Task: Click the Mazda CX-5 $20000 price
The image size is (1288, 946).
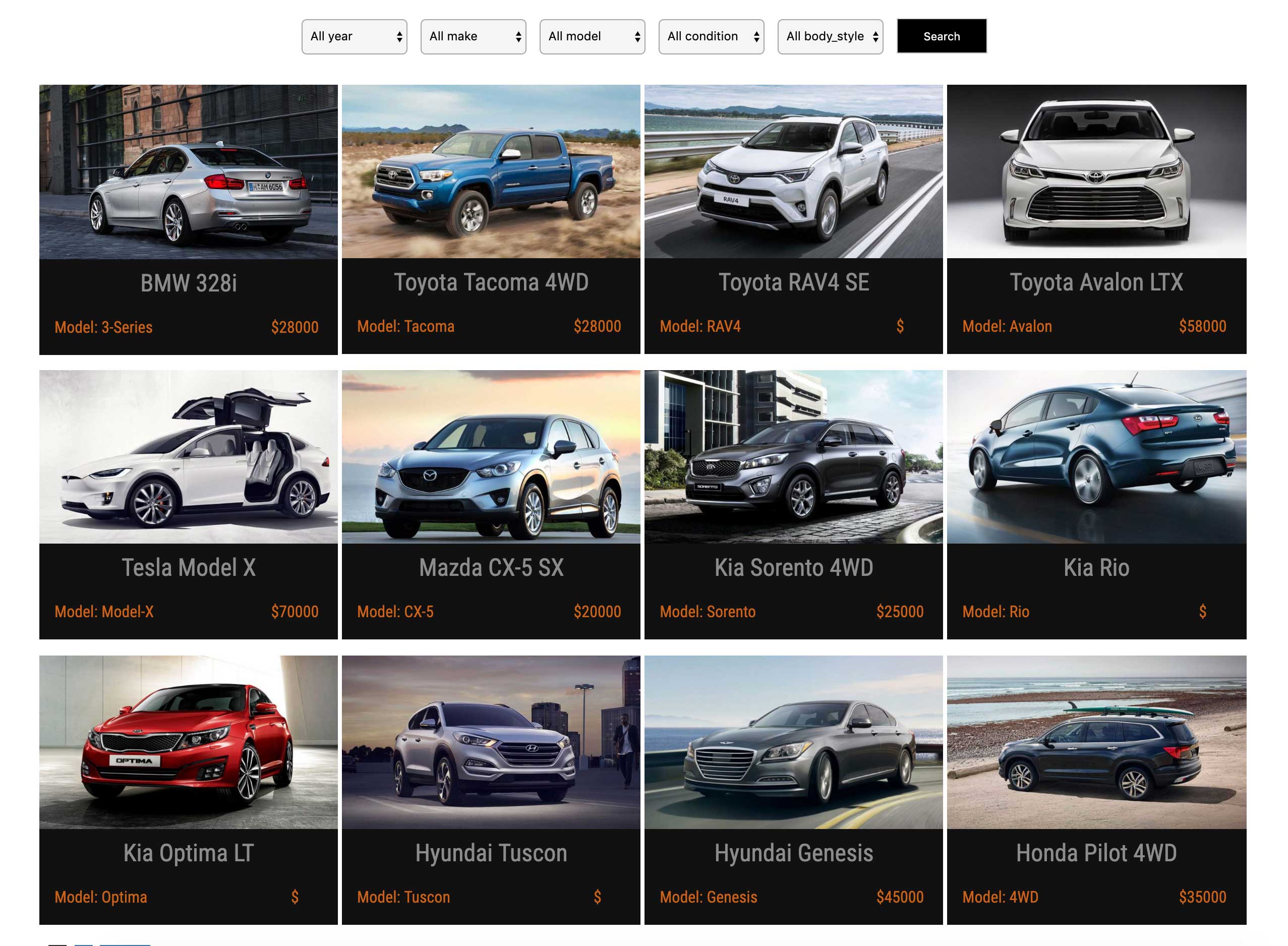Action: [597, 612]
